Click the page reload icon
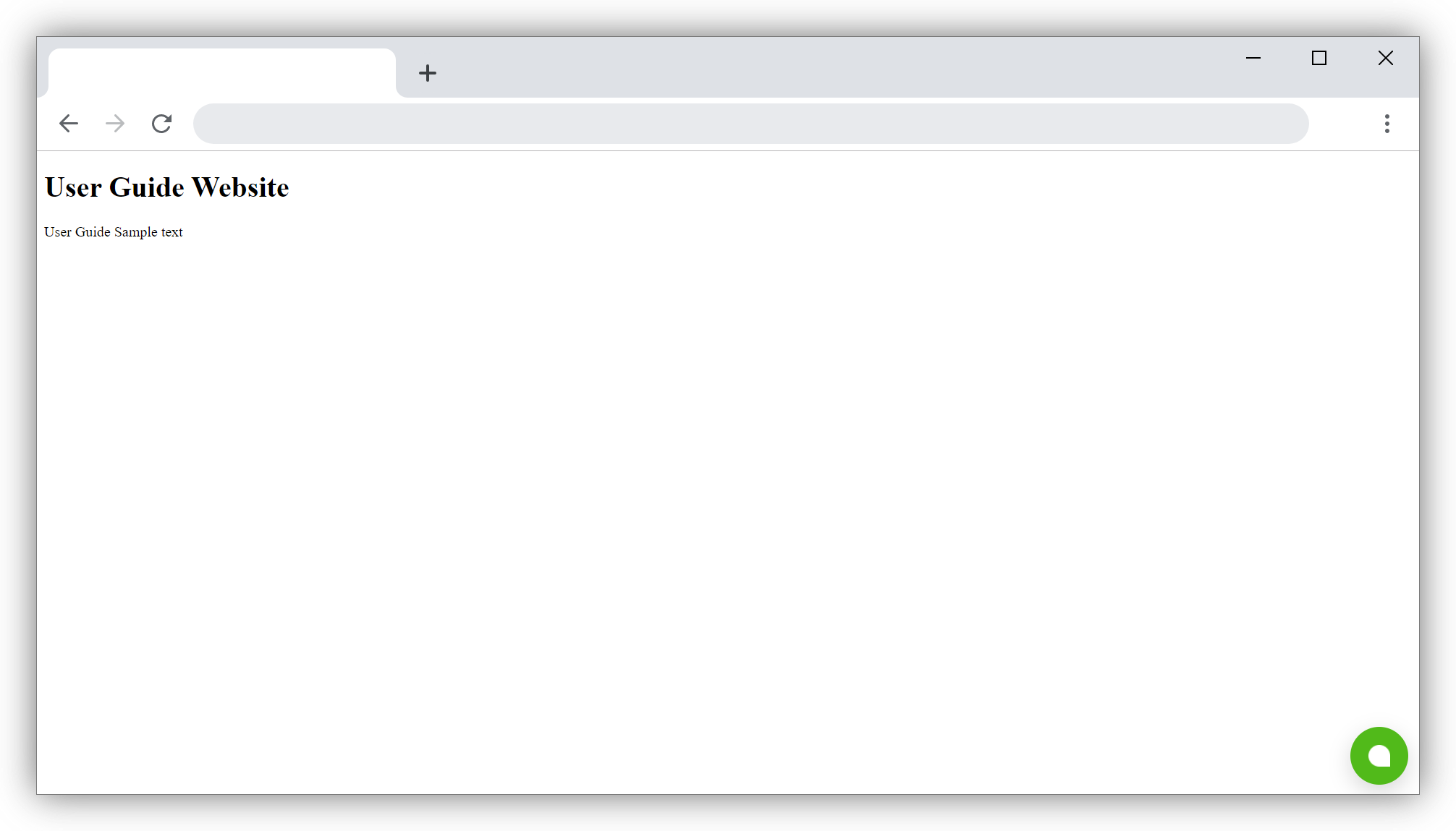The width and height of the screenshot is (1456, 831). tap(162, 123)
